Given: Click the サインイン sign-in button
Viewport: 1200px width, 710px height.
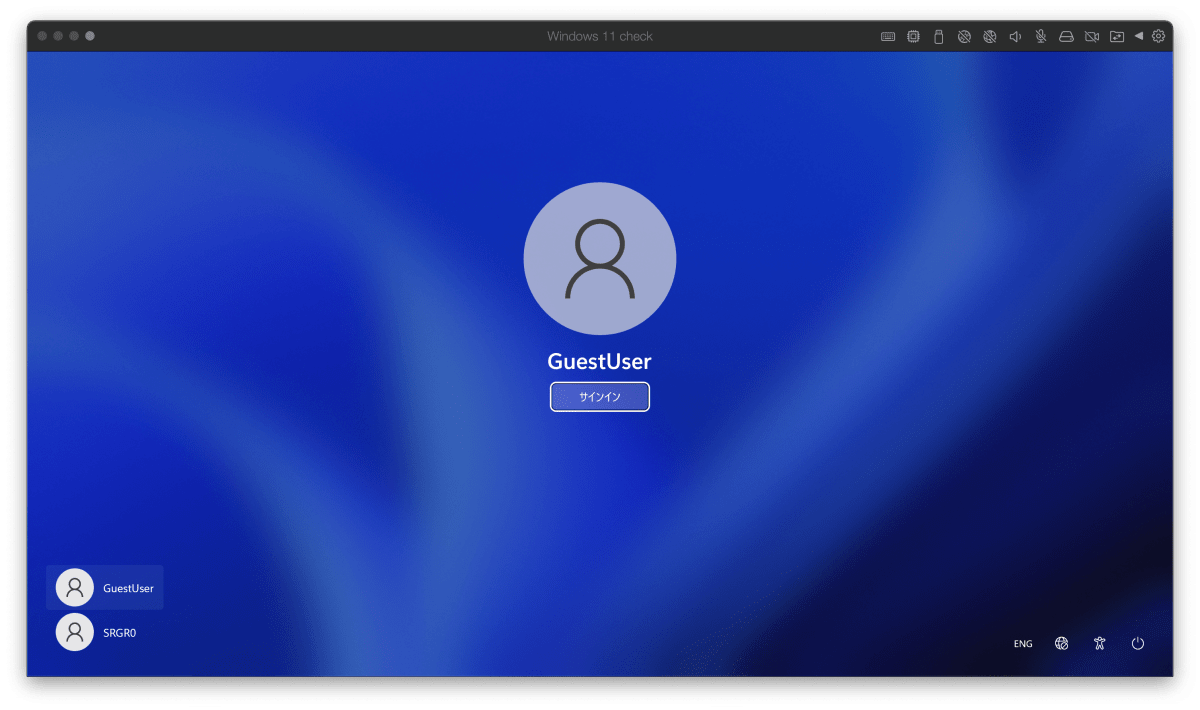Looking at the screenshot, I should [600, 397].
